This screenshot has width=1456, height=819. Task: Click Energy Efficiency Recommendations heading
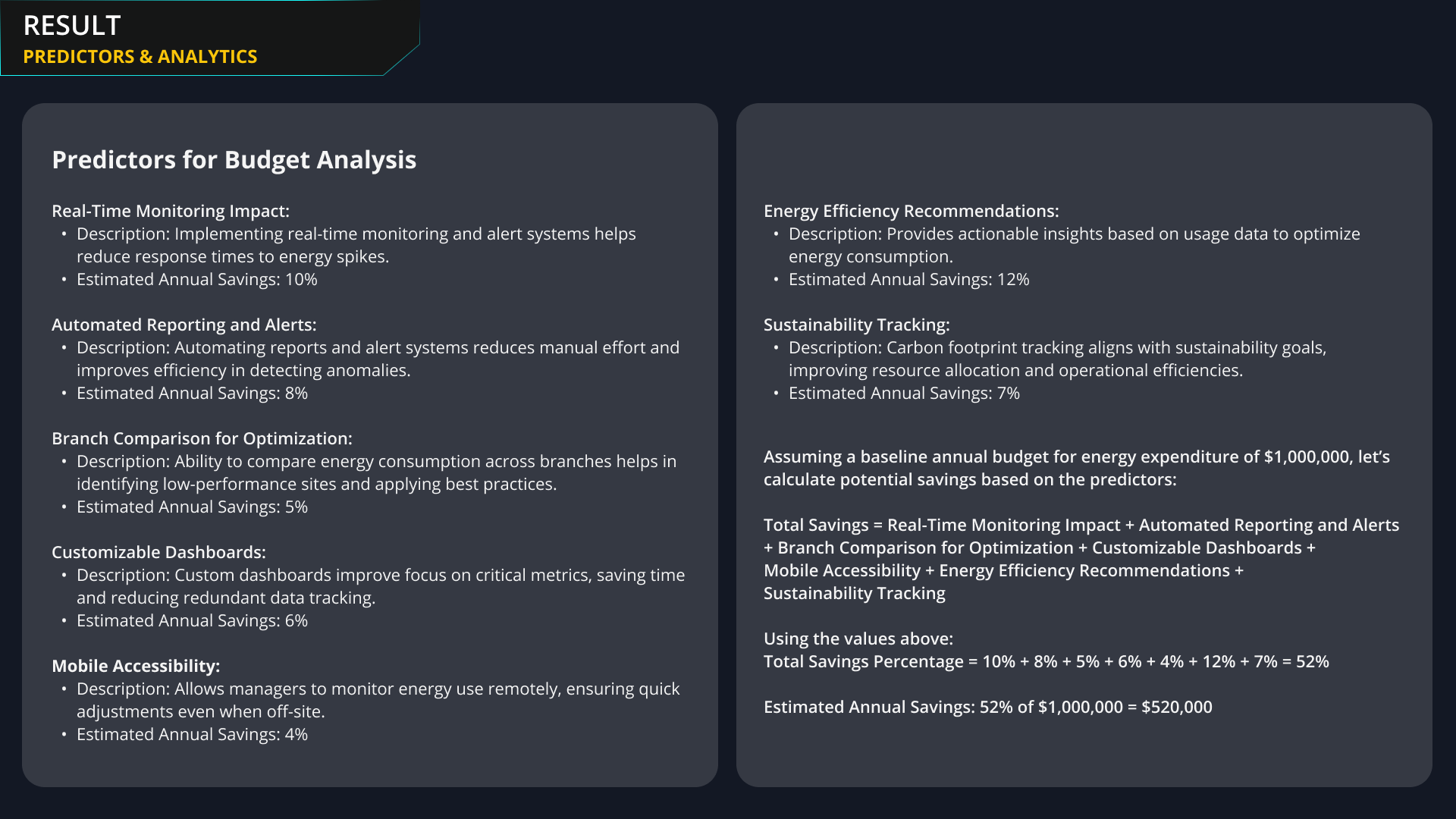pos(911,211)
